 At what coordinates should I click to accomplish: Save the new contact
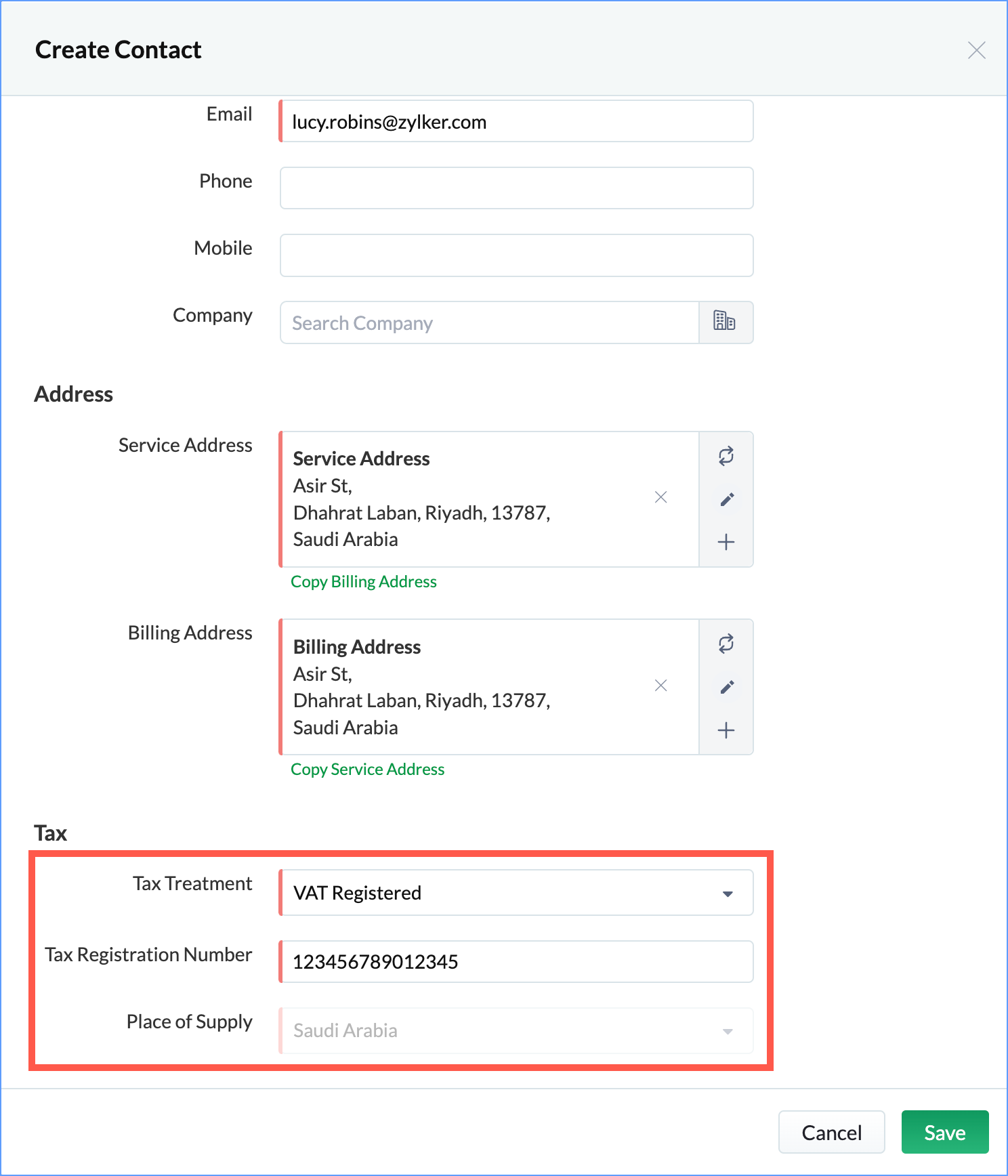pos(945,1132)
